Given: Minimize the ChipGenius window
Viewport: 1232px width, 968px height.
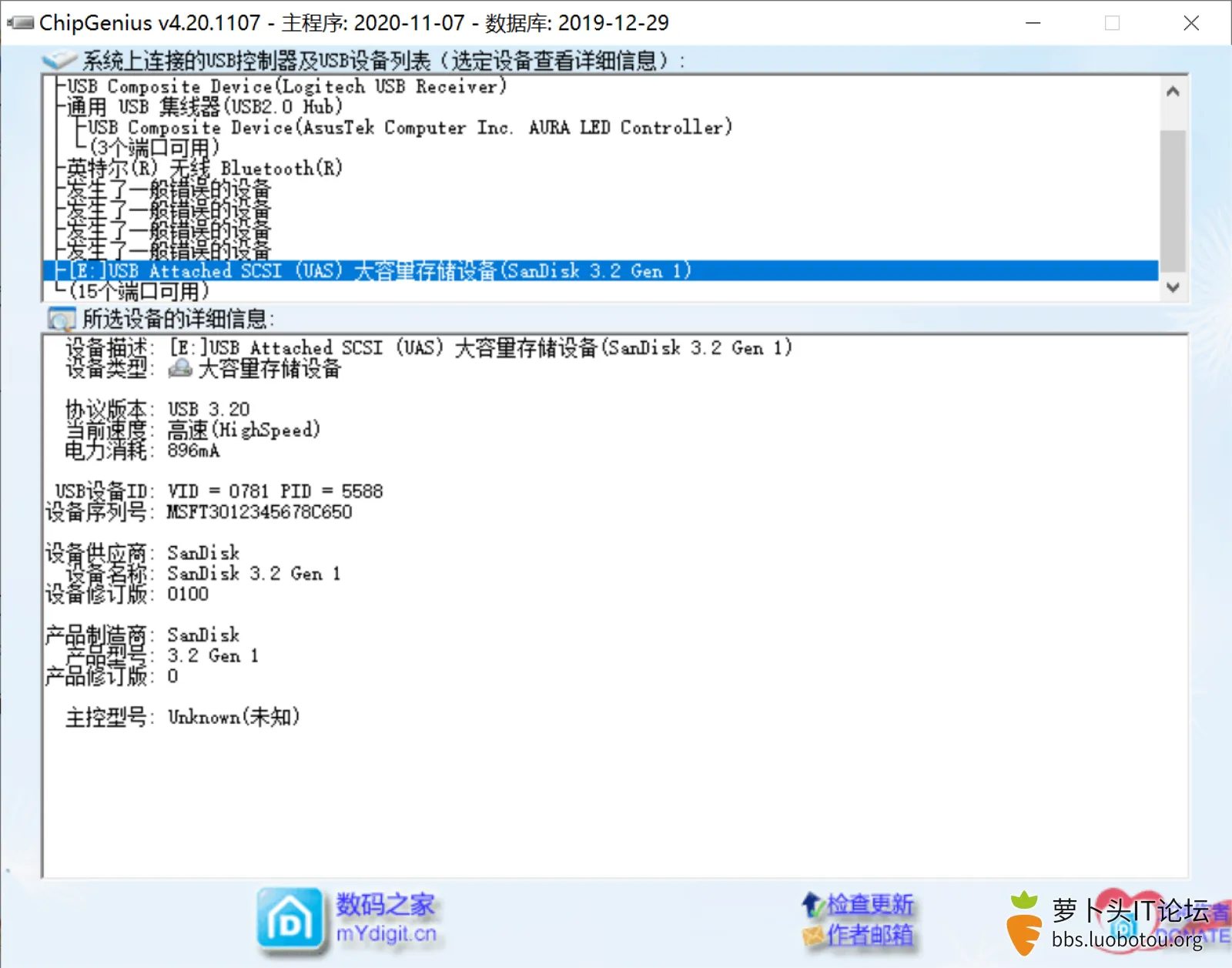Looking at the screenshot, I should pos(1033,23).
